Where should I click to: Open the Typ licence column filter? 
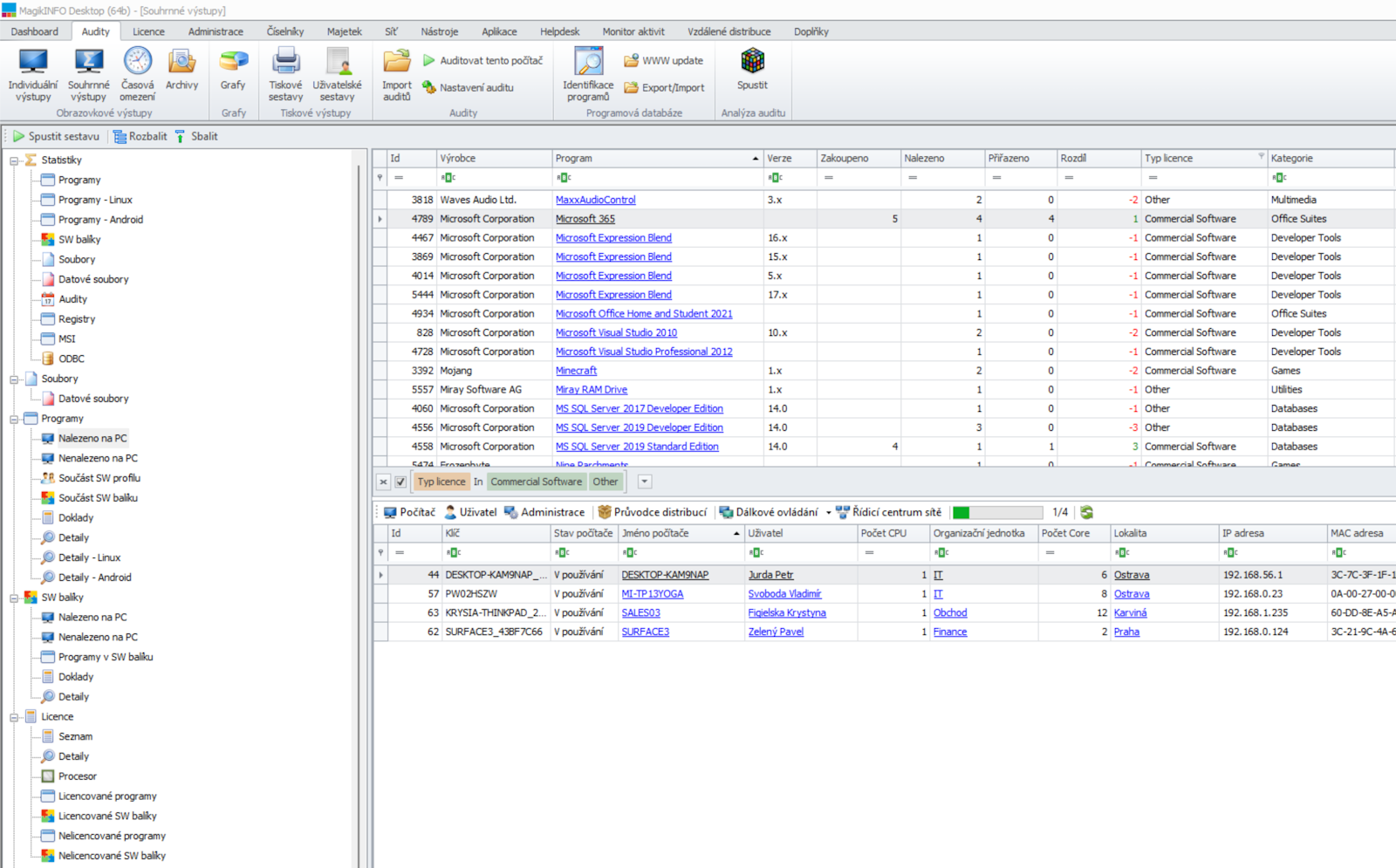(1261, 157)
